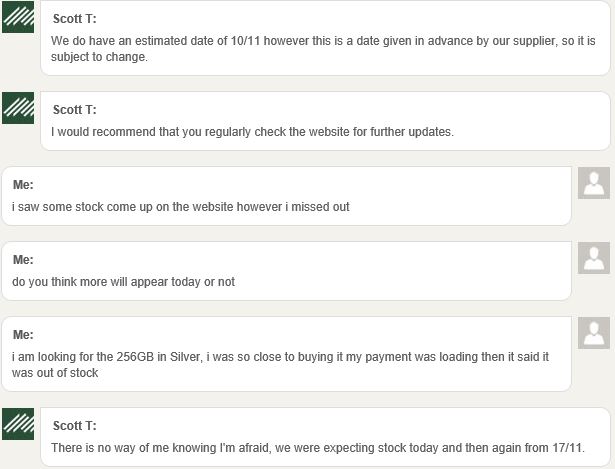Select the "Scott T:" name in the first message
The image size is (615, 469).
(75, 19)
